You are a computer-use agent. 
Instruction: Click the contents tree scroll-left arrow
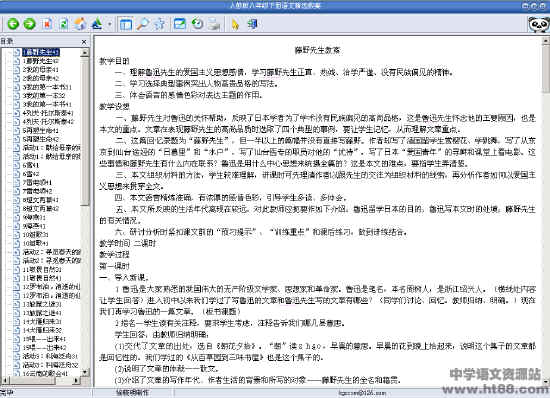tap(5, 380)
